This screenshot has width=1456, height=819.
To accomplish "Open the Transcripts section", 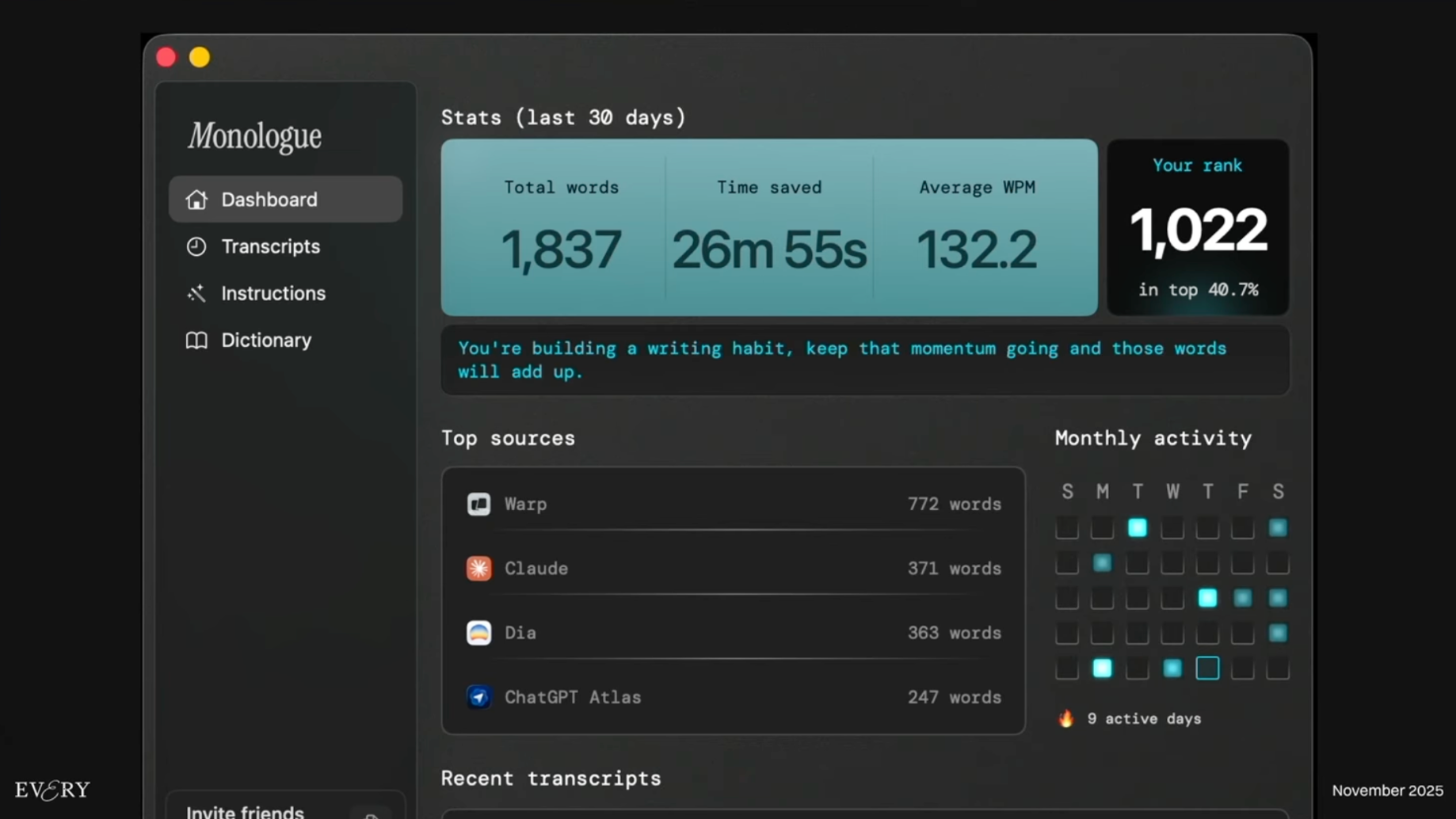I will coord(270,246).
